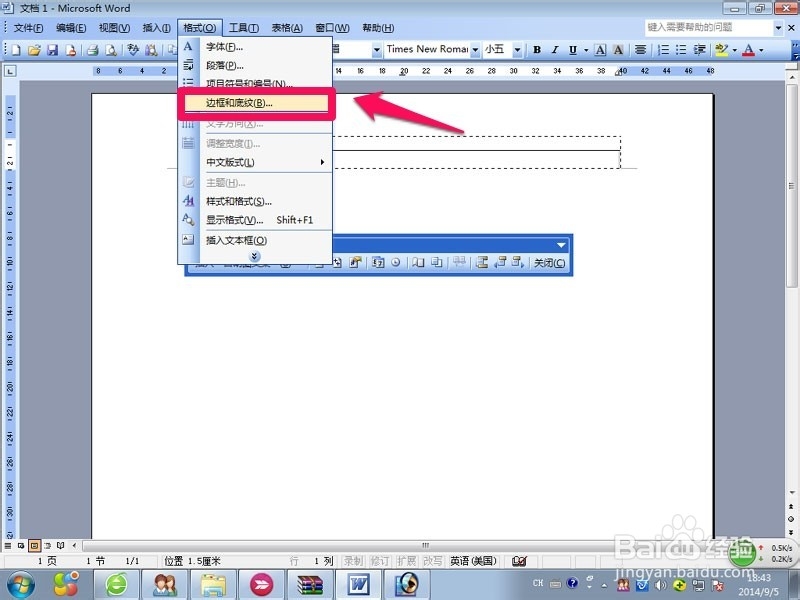This screenshot has height=600, width=800.
Task: Click inside the font name field
Action: pyautogui.click(x=427, y=49)
